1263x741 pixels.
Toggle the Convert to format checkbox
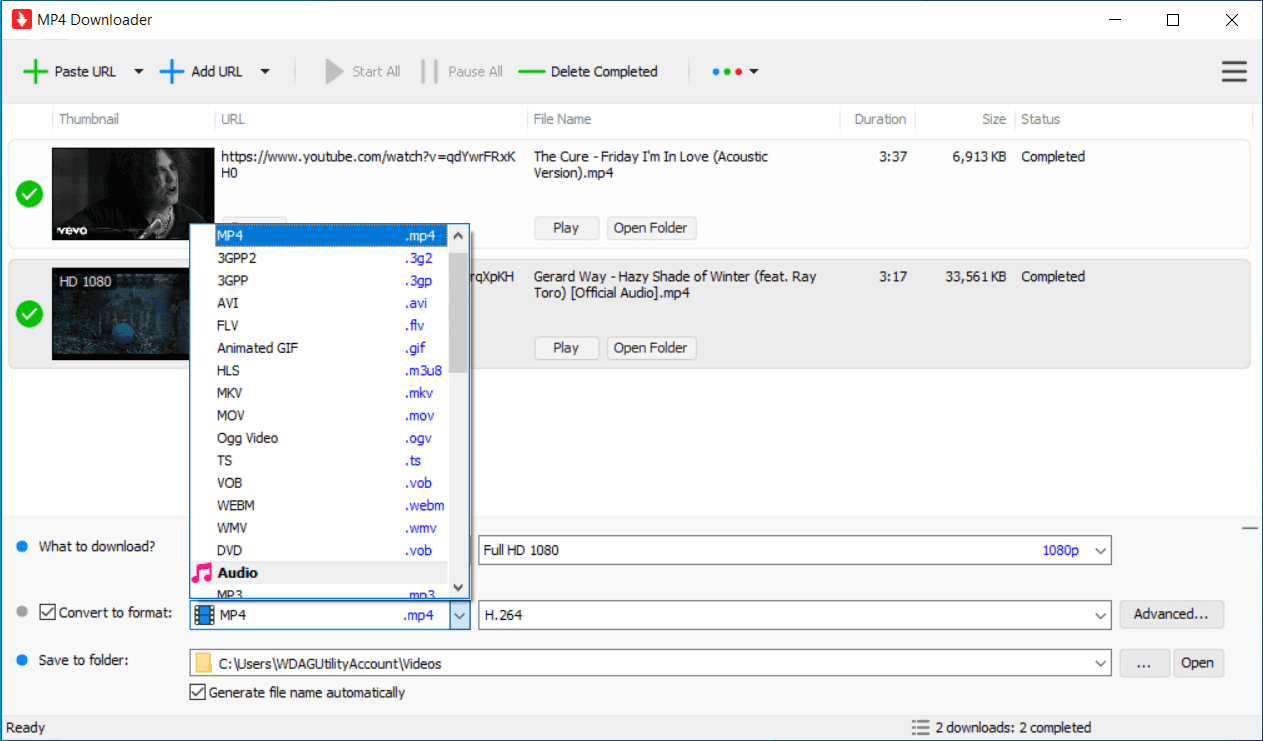pyautogui.click(x=47, y=612)
